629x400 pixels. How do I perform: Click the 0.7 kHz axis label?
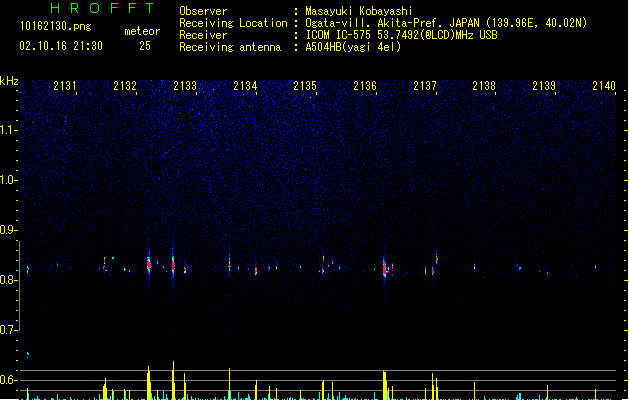tap(8, 330)
